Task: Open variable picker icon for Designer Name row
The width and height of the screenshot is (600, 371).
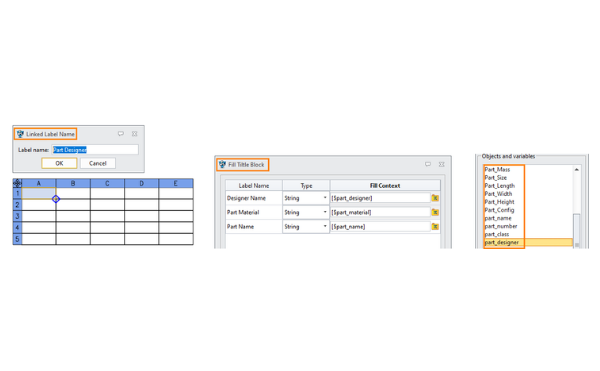Action: coord(435,198)
